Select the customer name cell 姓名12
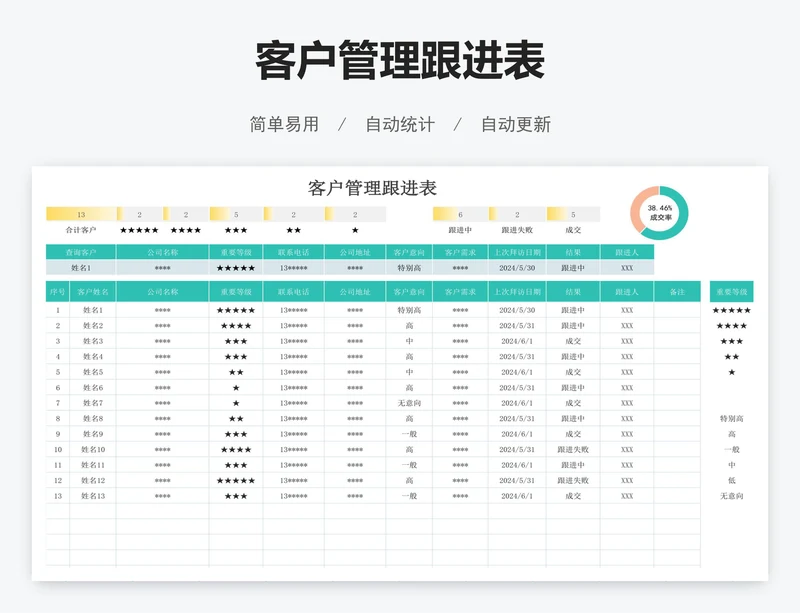800x613 pixels. tap(93, 481)
